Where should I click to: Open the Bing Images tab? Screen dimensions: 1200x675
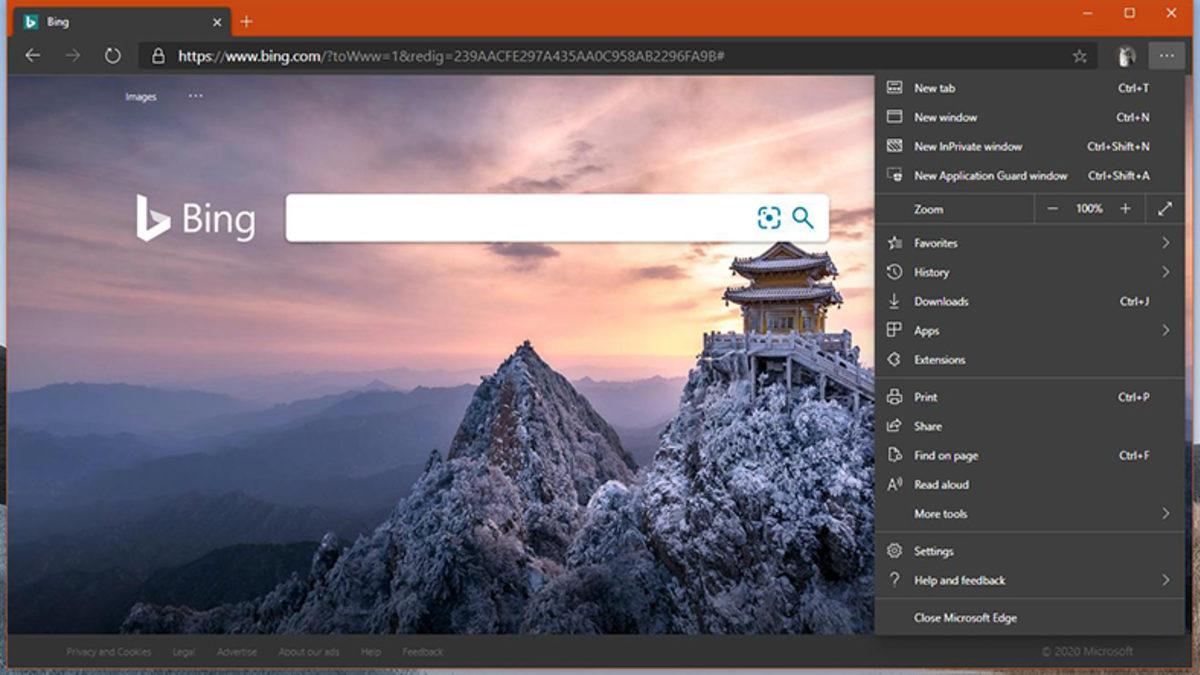[x=140, y=97]
